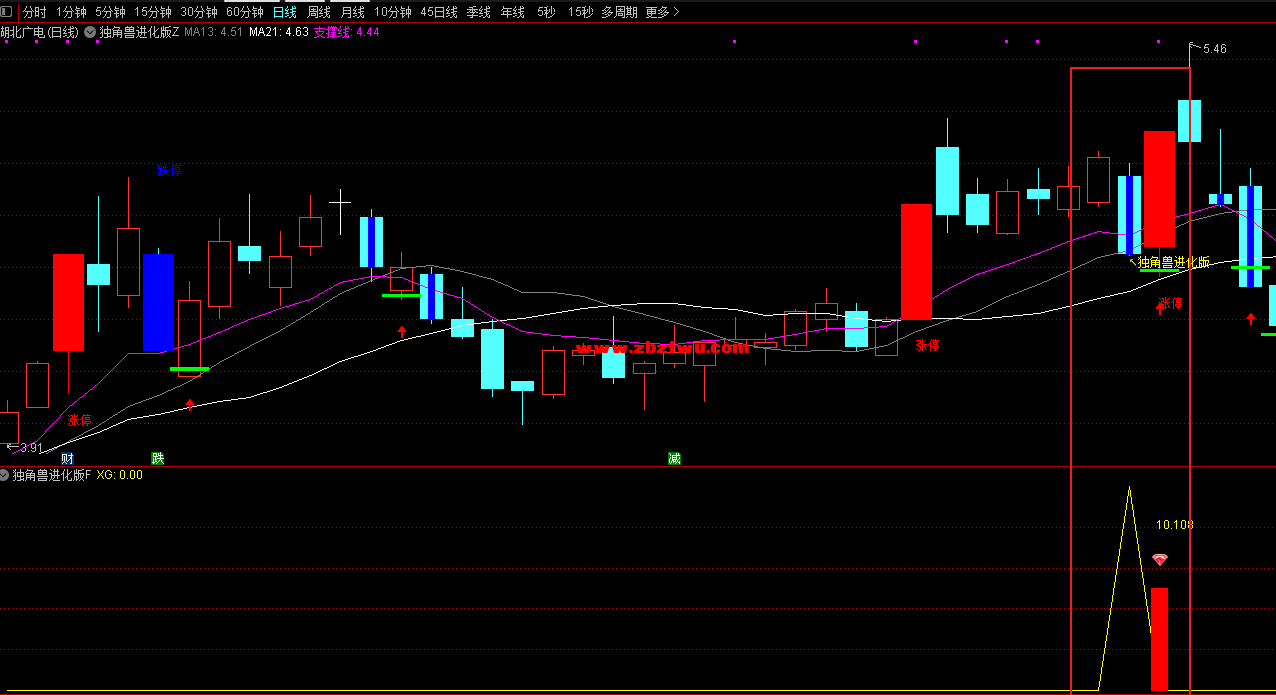Switch to the 5秒 period tab

(546, 12)
